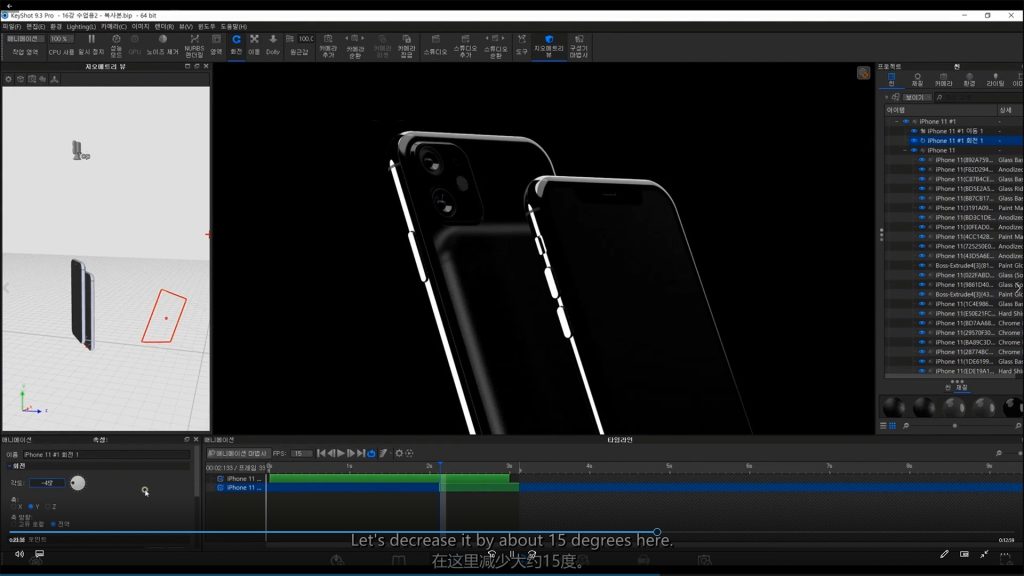This screenshot has height=576, width=1024.
Task: Select the 회전 (Tumble) camera tool
Action: coord(236,43)
